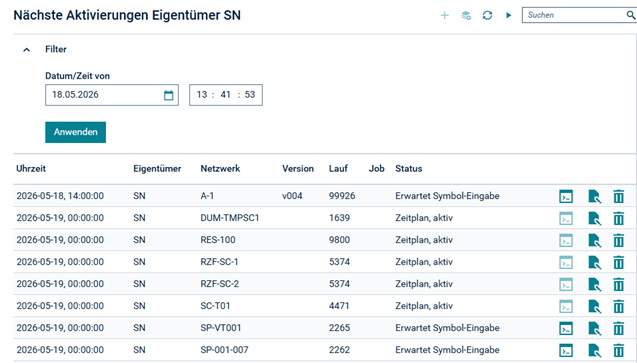Screen dimensions: 637x363
Task: Click trash icon for SP-001-007 row
Action: [x=618, y=350]
